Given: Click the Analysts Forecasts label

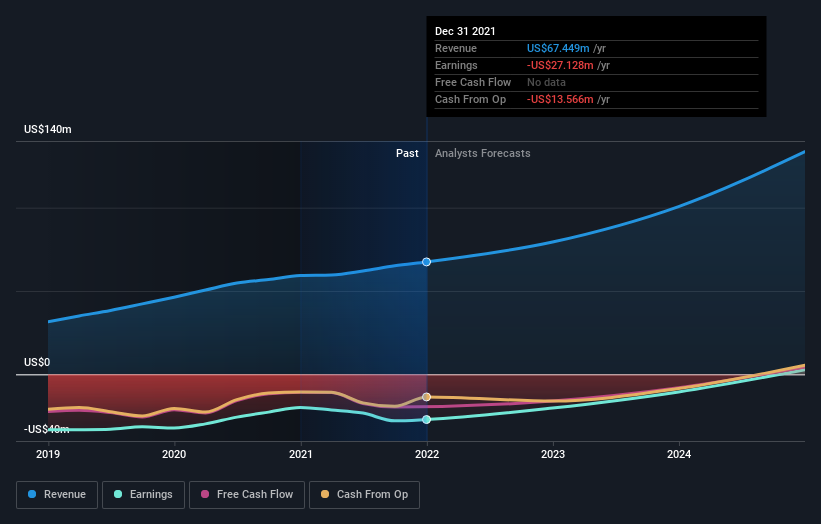Looking at the screenshot, I should (x=483, y=153).
